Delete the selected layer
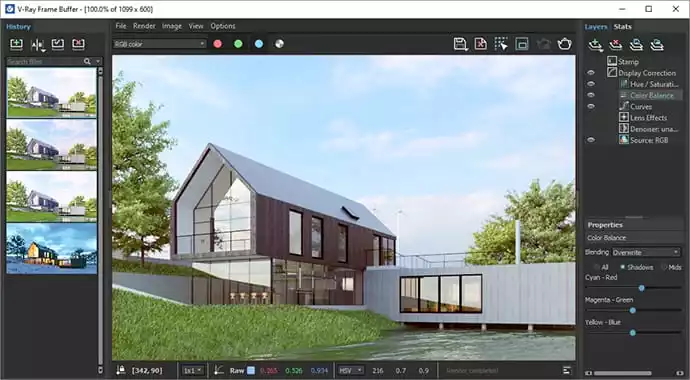 point(616,45)
